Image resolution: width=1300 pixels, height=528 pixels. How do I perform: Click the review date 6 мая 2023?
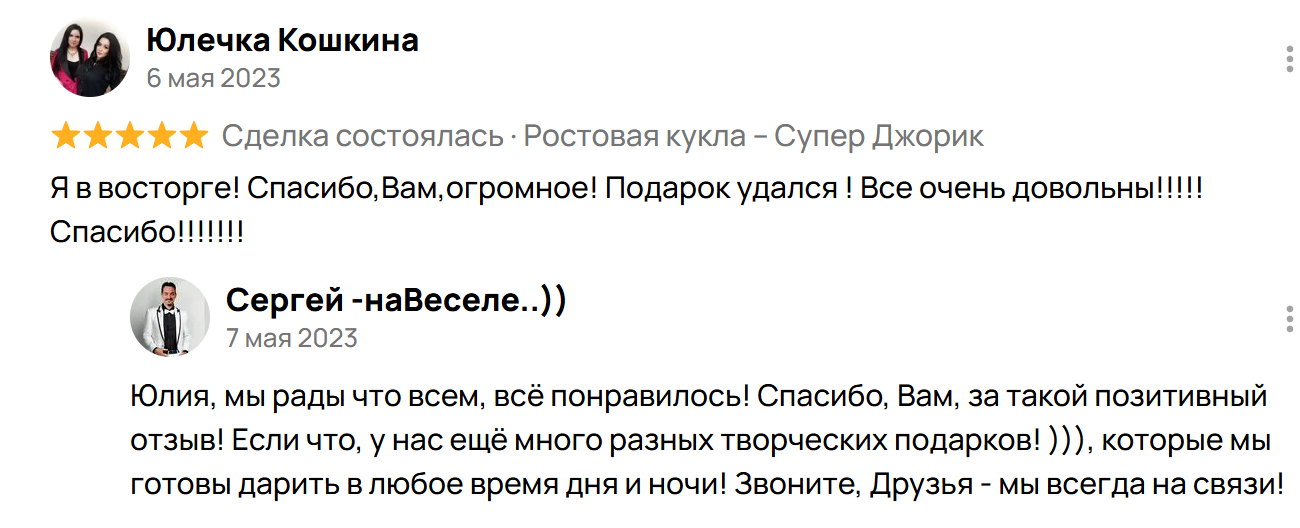click(213, 78)
